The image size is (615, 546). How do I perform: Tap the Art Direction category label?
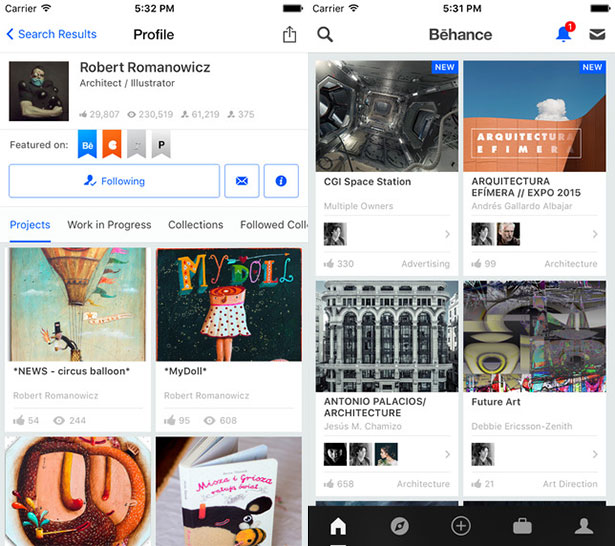point(570,484)
